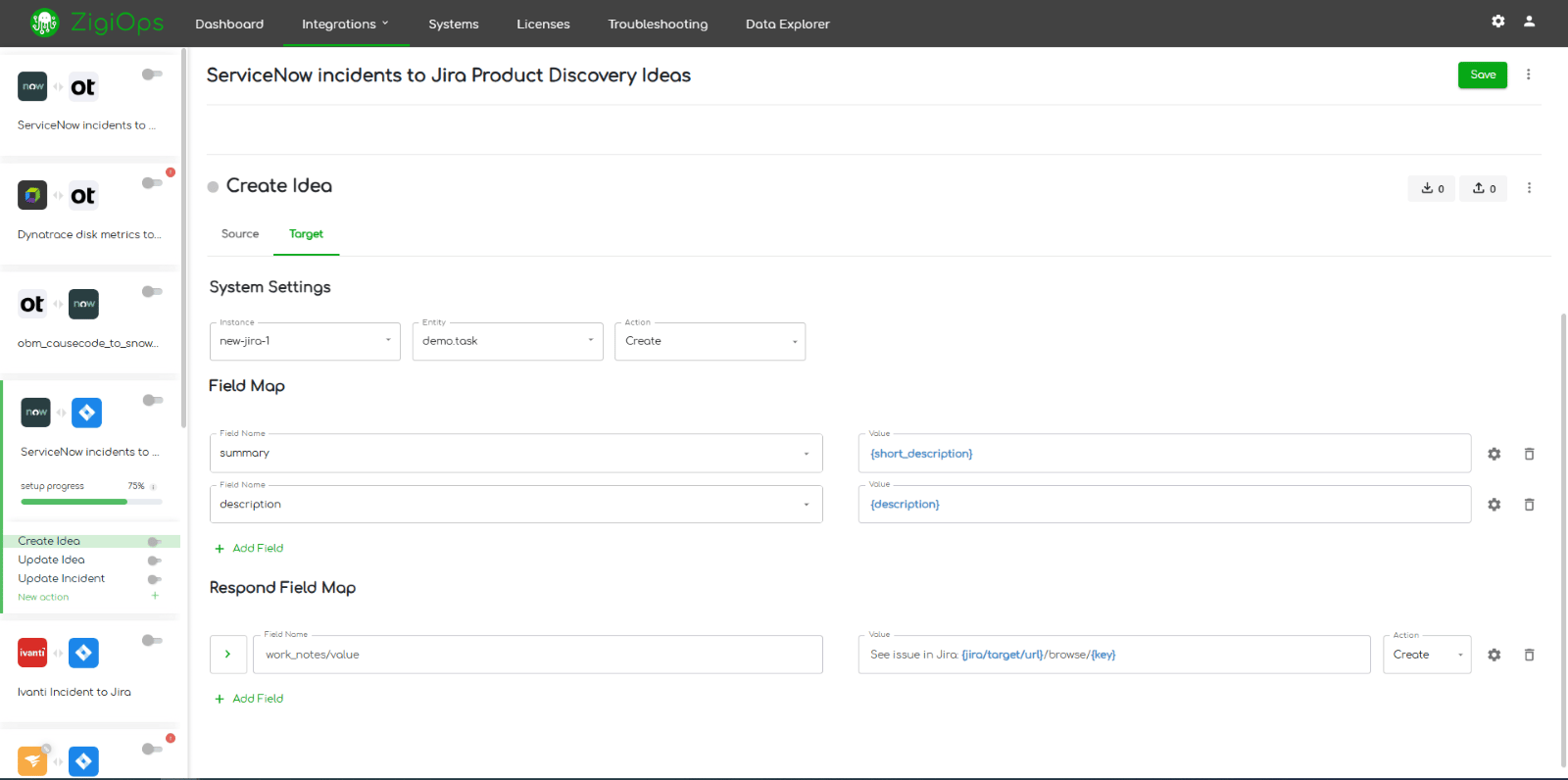This screenshot has height=780, width=1568.
Task: Open the Licenses page
Action: [543, 24]
